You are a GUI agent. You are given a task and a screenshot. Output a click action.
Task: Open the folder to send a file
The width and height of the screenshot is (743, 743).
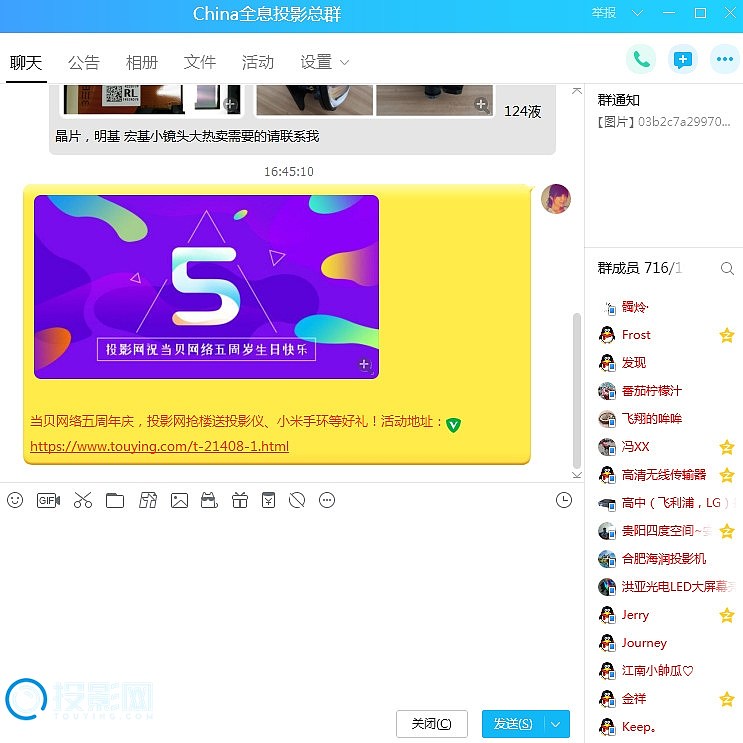(115, 500)
